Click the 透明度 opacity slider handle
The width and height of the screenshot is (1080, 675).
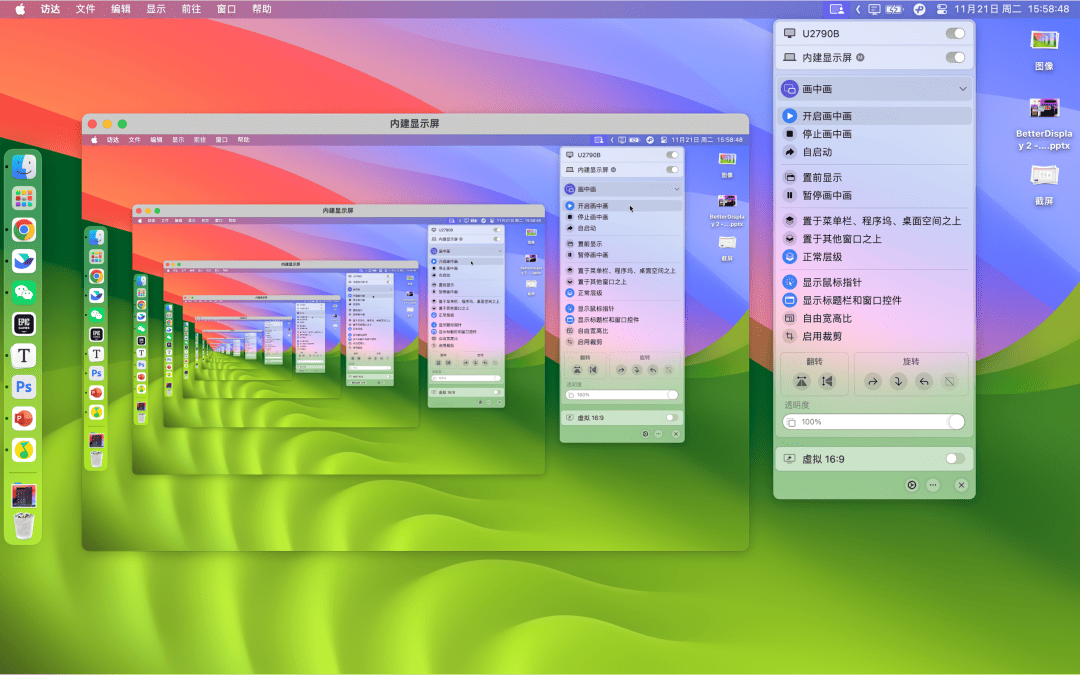coord(956,422)
